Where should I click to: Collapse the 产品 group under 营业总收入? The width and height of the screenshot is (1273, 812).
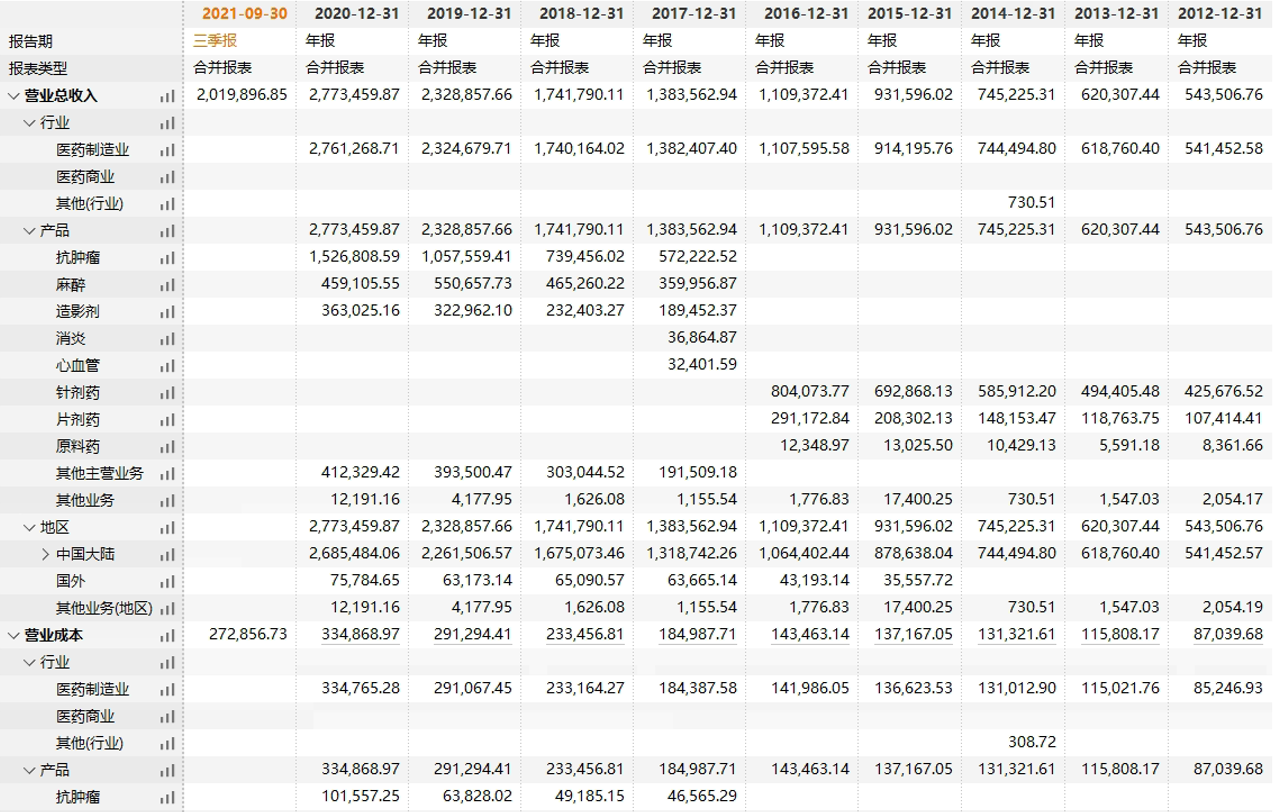[x=30, y=231]
